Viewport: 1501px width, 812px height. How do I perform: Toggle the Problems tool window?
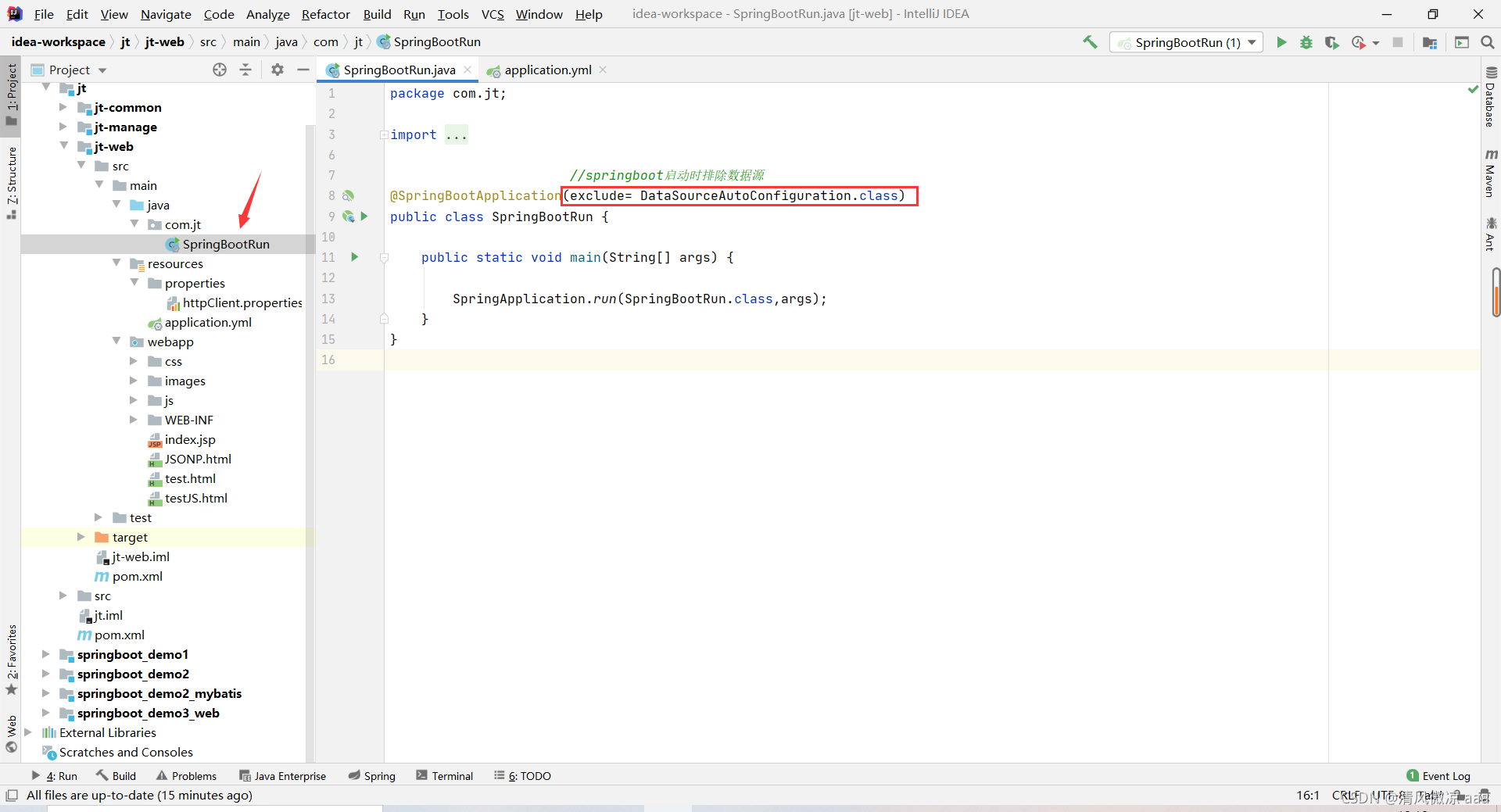(187, 776)
